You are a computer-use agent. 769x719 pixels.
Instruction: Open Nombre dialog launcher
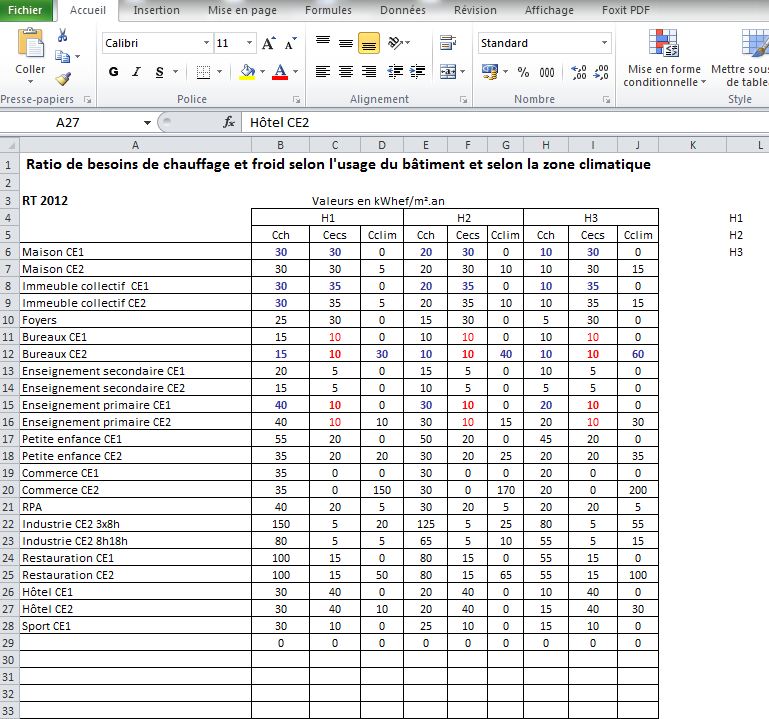[x=607, y=100]
